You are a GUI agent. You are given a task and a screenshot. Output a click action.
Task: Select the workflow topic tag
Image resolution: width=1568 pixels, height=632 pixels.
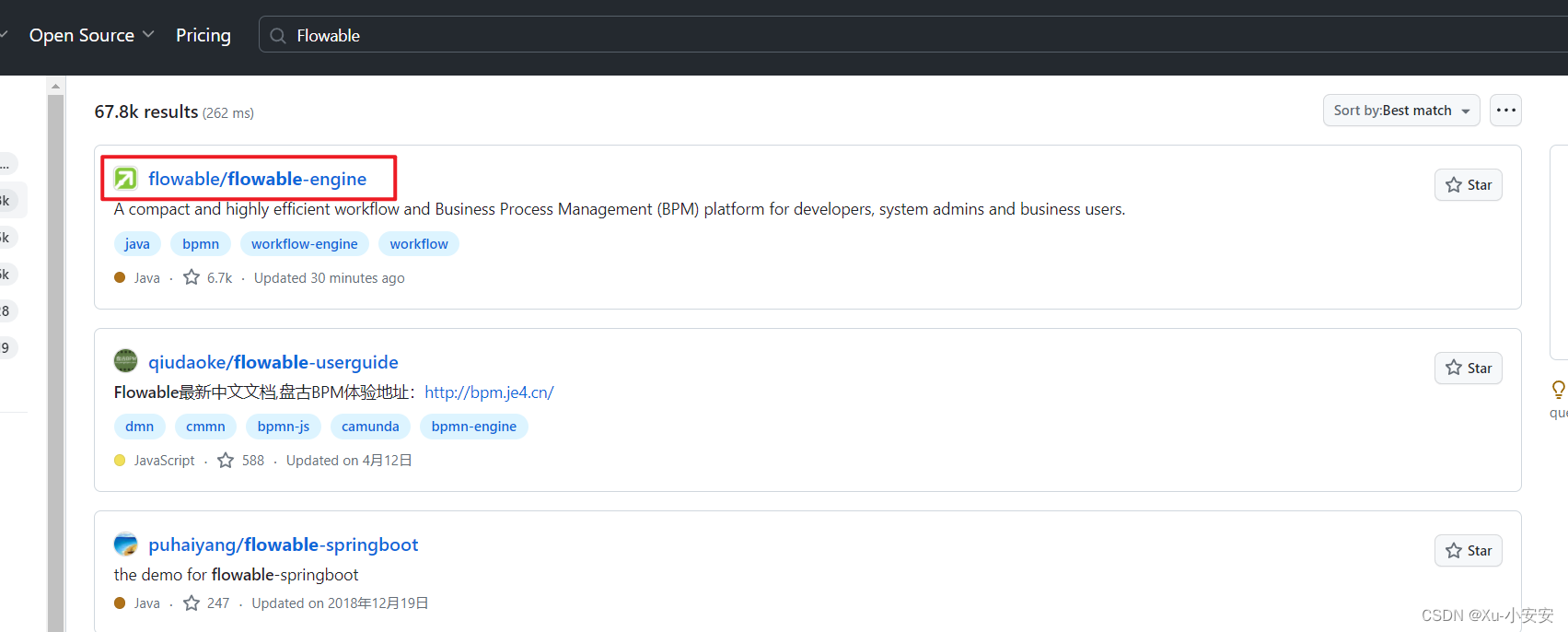coord(419,244)
